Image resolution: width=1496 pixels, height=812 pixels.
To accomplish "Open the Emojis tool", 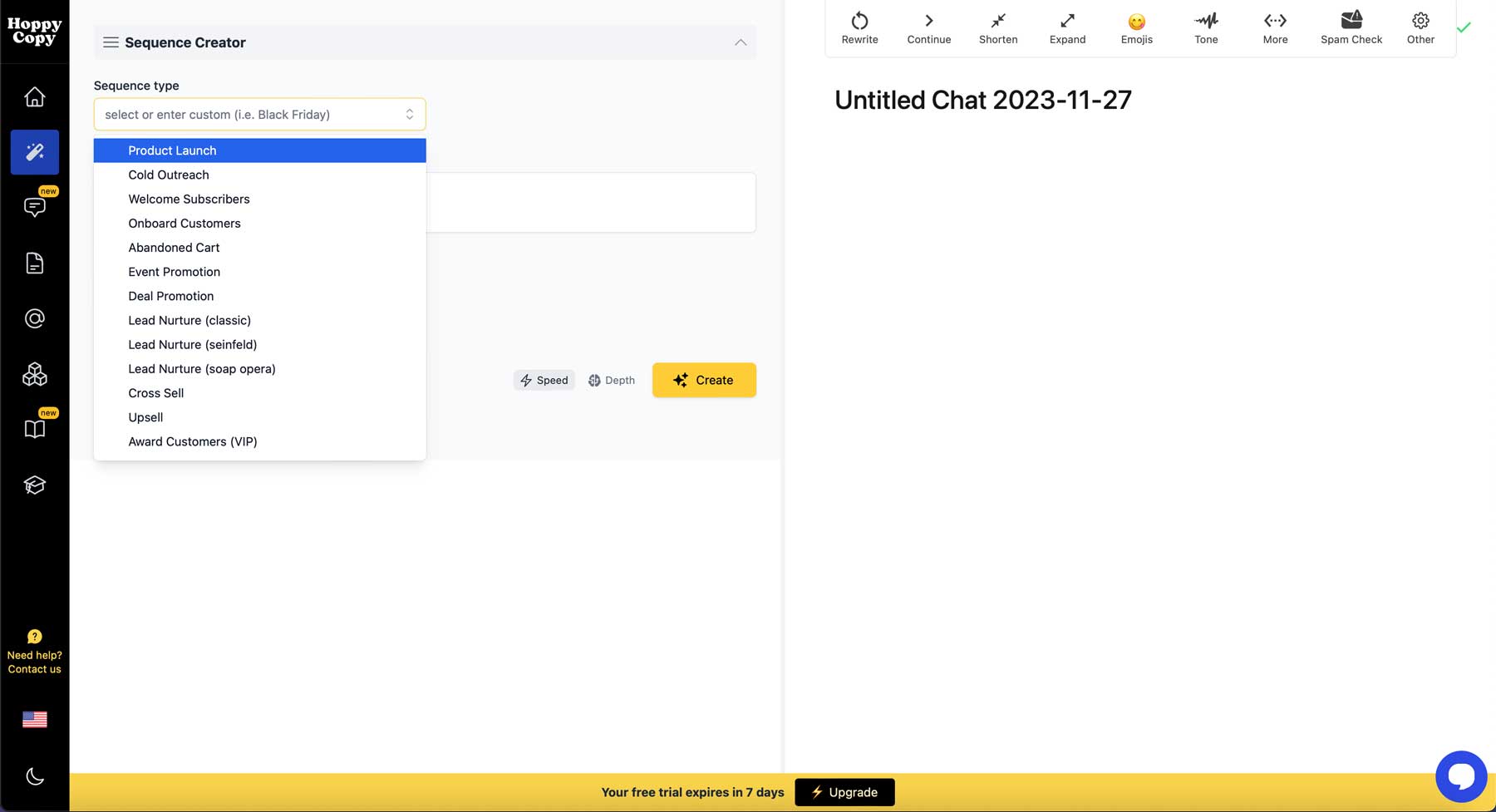I will tap(1135, 27).
